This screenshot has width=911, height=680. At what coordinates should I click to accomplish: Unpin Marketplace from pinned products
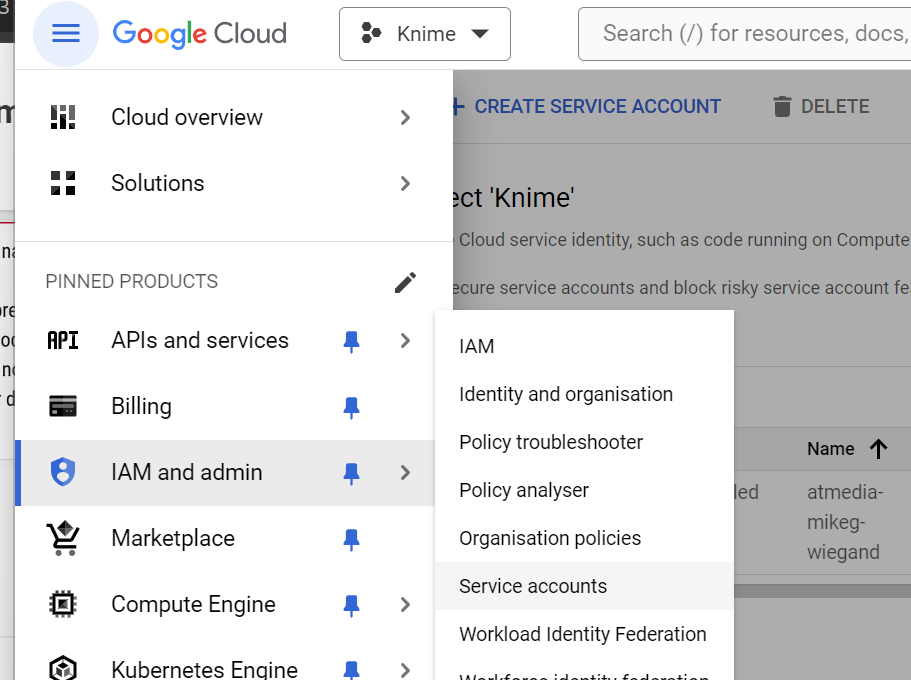pos(351,539)
